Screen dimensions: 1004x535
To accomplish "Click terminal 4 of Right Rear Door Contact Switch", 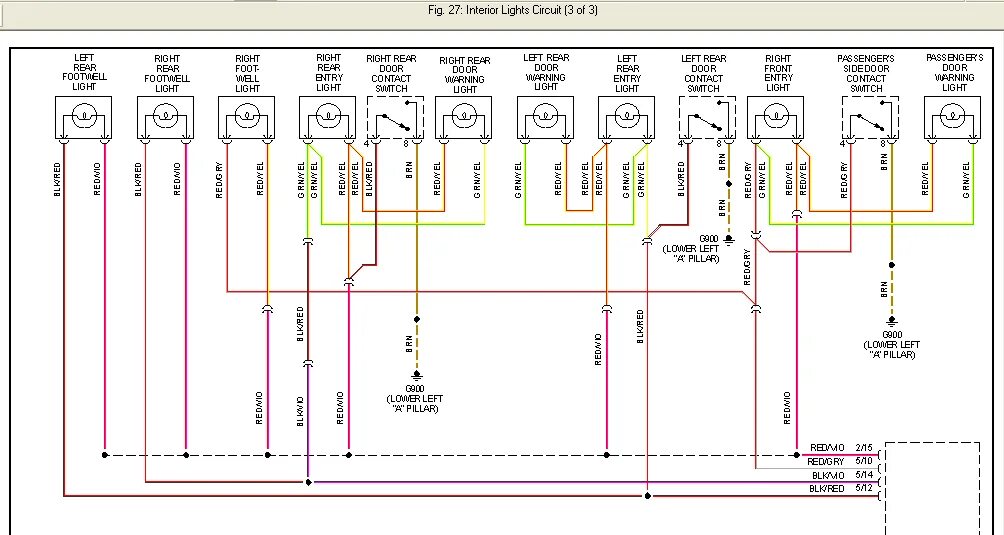I will pos(366,145).
